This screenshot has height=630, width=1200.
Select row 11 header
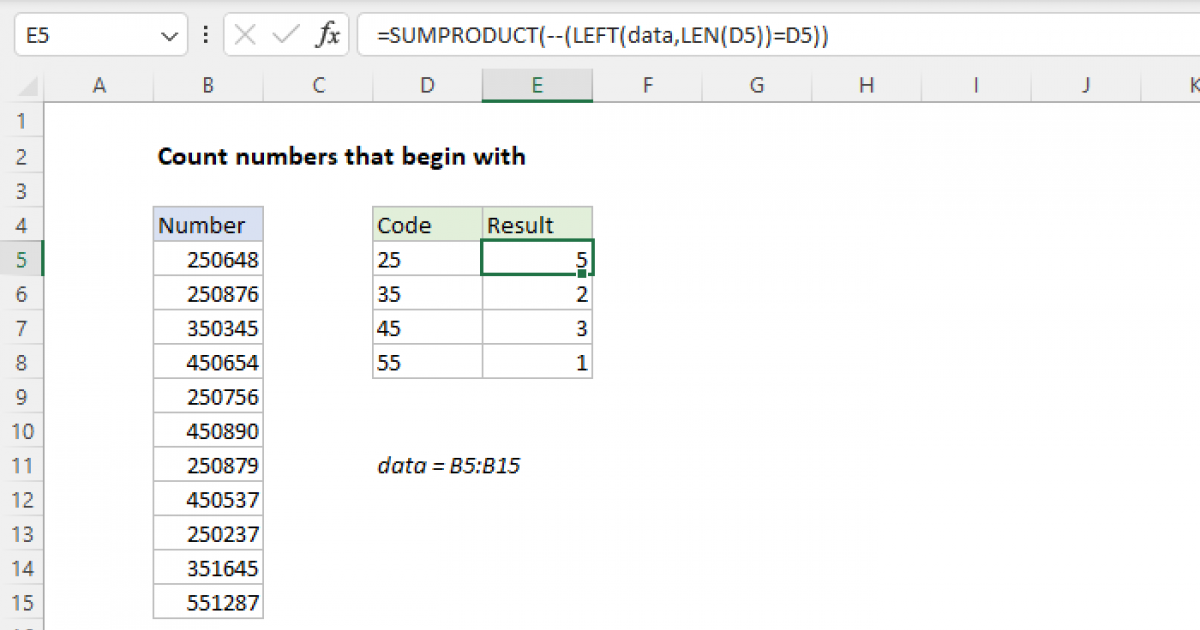coord(22,465)
